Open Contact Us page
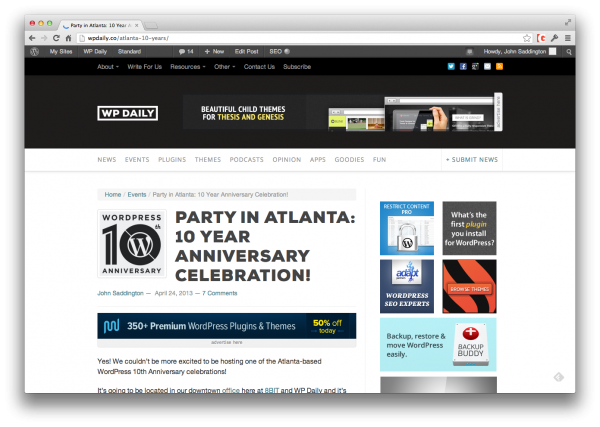The image size is (600, 427). pyautogui.click(x=259, y=67)
